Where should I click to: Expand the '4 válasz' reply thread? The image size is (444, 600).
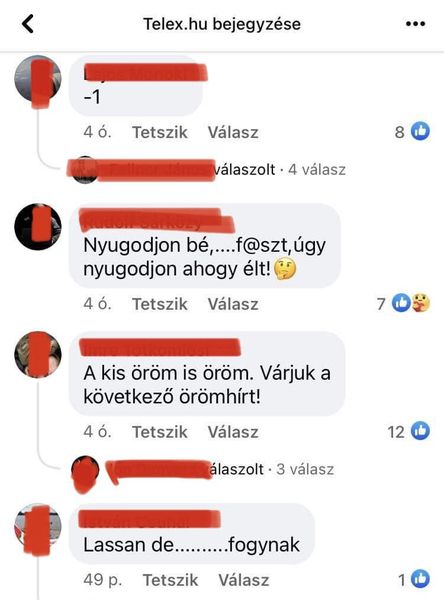coord(317,170)
